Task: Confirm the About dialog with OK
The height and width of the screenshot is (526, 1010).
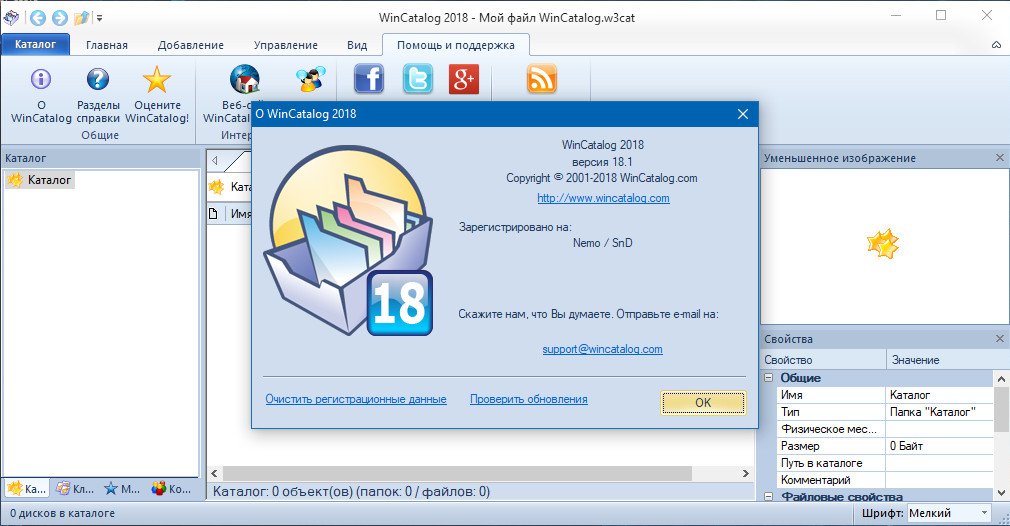Action: point(703,402)
